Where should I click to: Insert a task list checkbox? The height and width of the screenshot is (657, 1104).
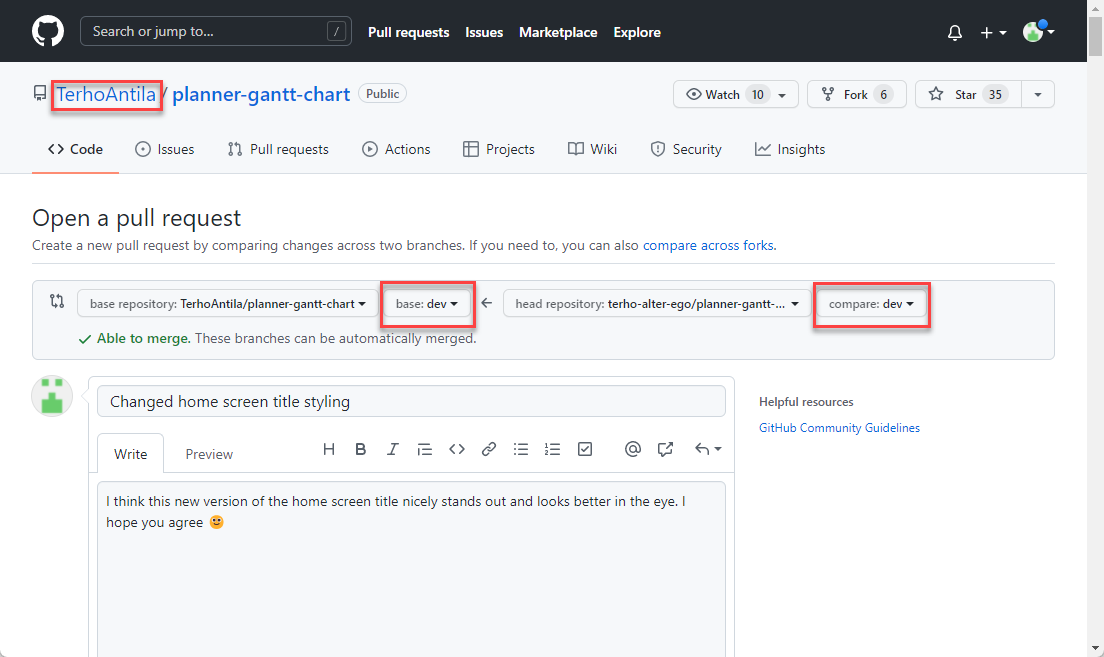click(585, 449)
